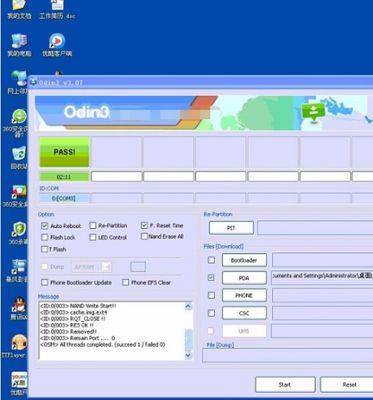Click the PIT button
The width and height of the screenshot is (373, 400).
pos(231,228)
